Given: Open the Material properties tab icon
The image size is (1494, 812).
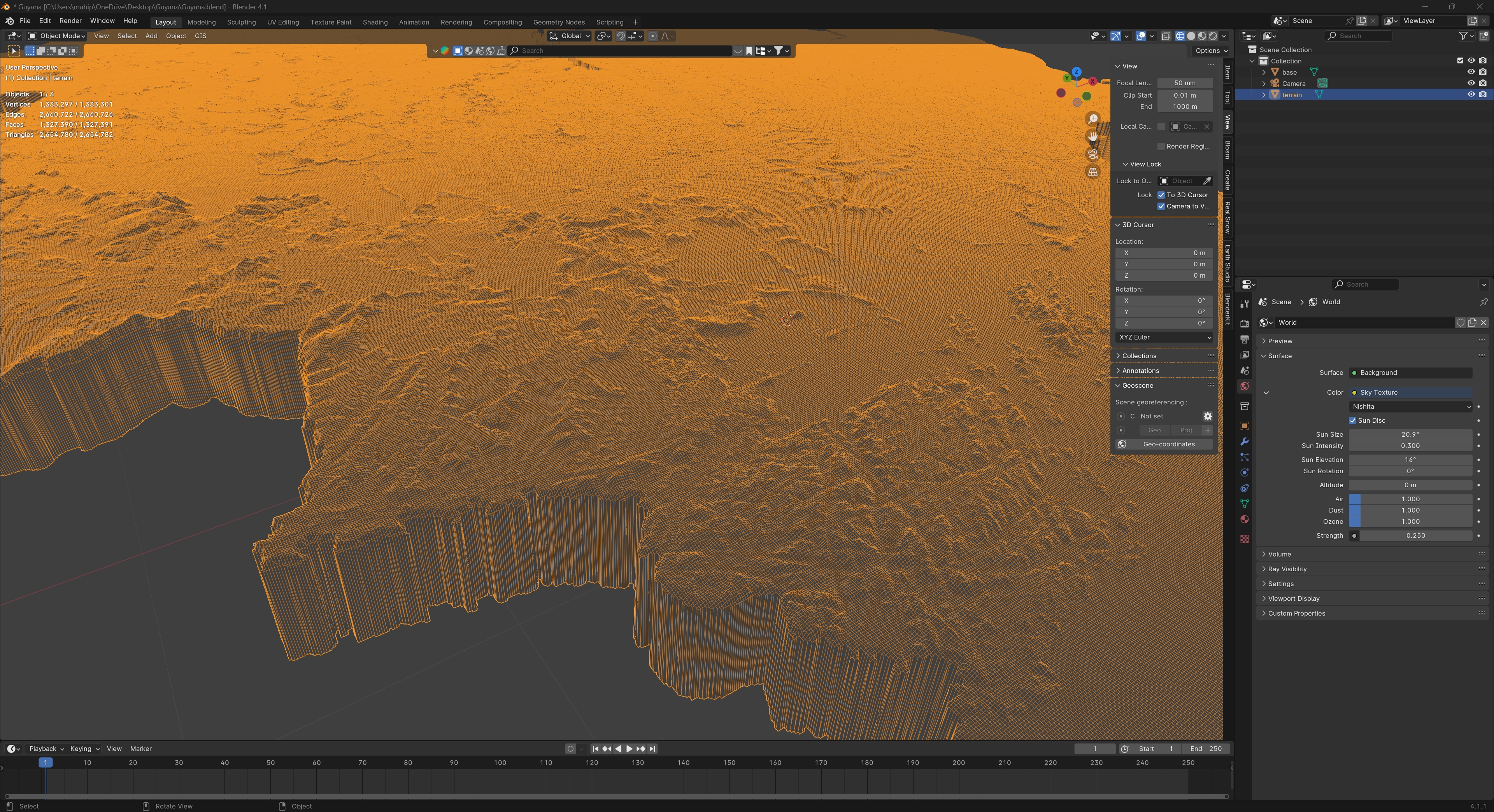Looking at the screenshot, I should pos(1244,519).
